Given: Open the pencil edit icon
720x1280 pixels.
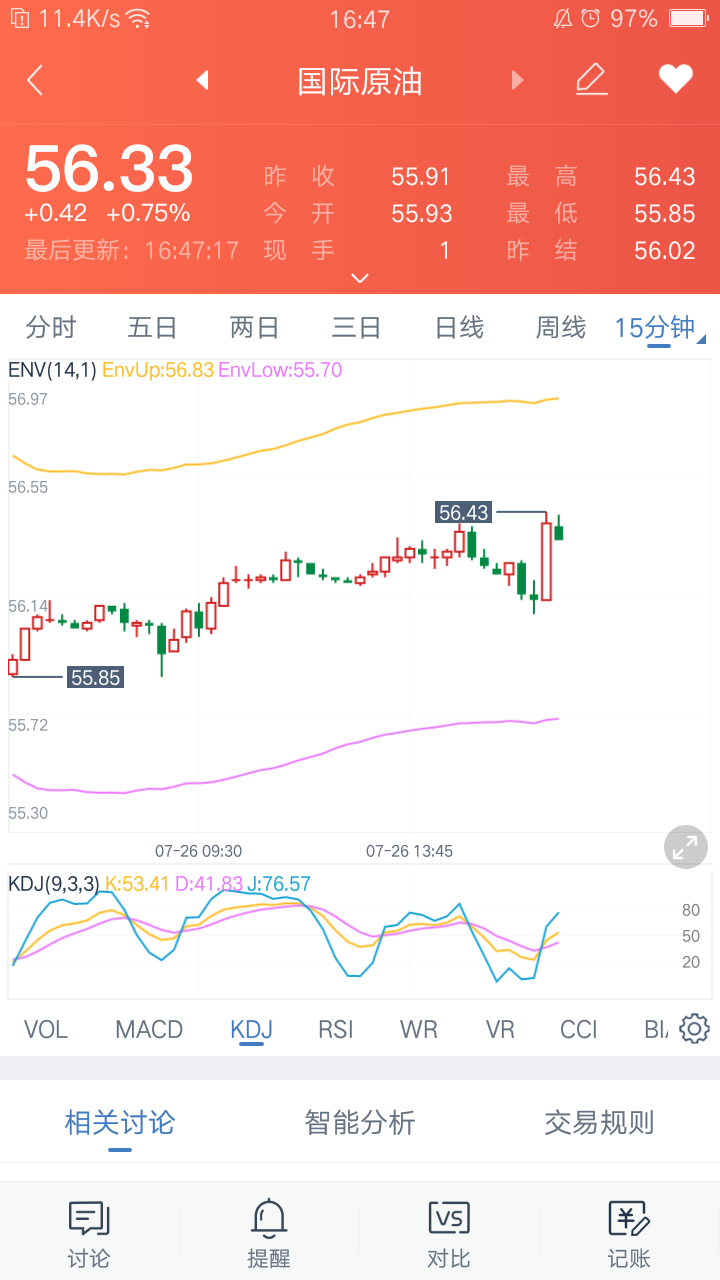Looking at the screenshot, I should coord(592,79).
